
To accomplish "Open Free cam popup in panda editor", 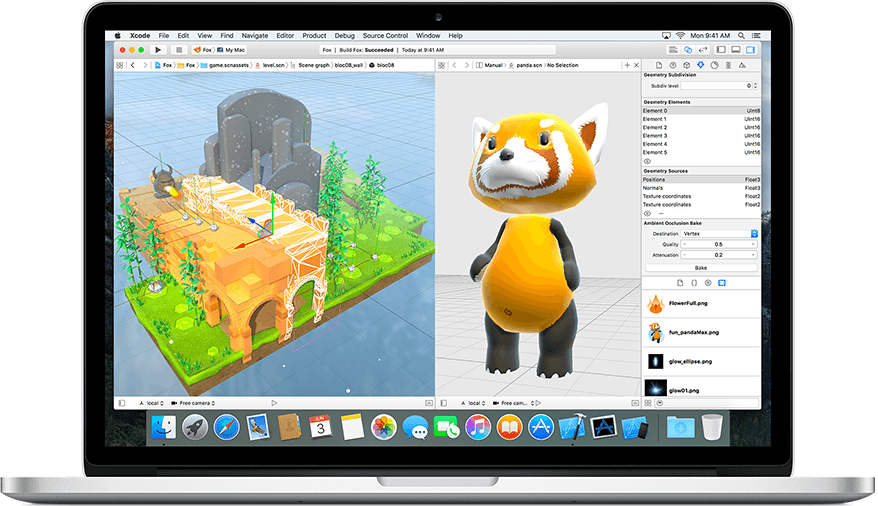I will click(x=513, y=403).
